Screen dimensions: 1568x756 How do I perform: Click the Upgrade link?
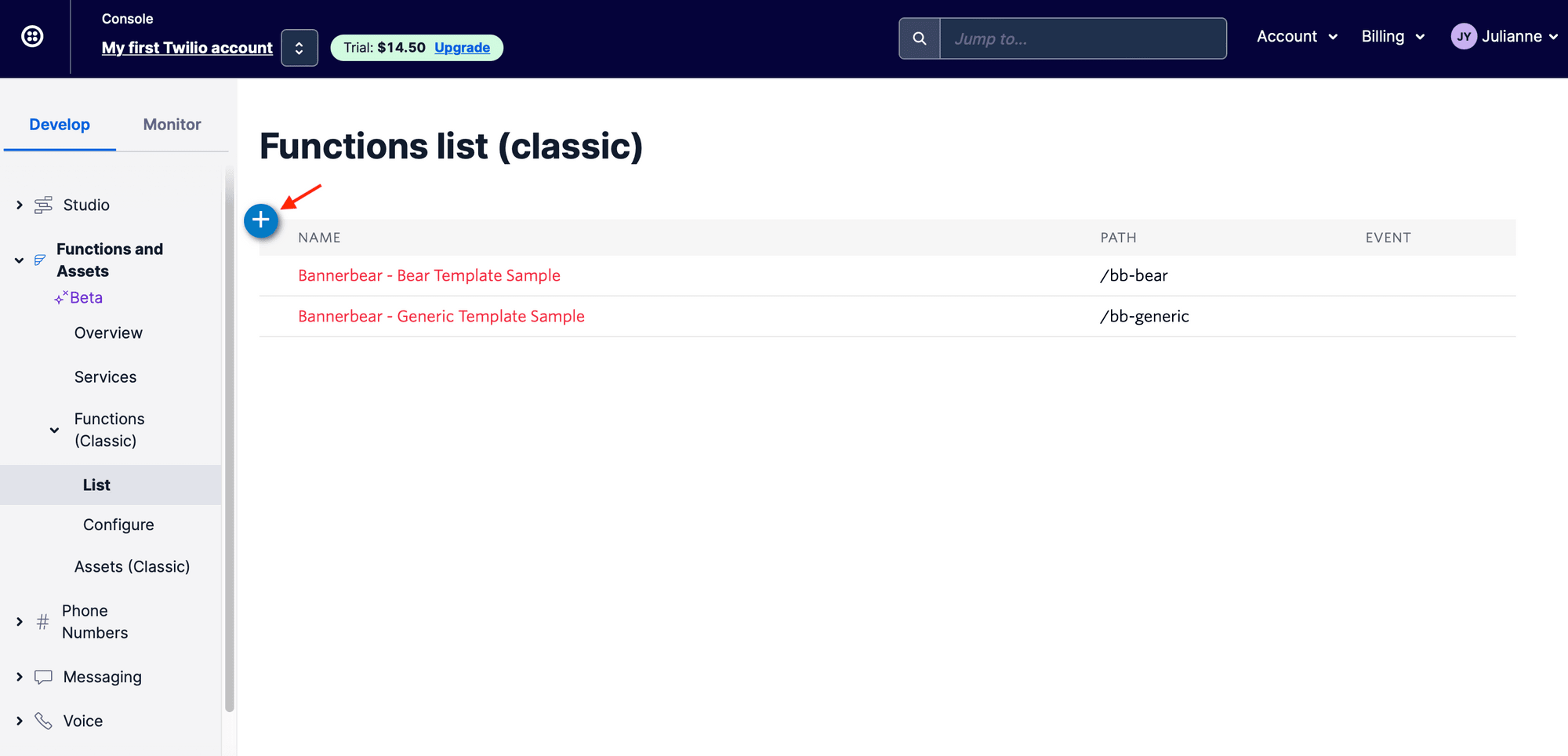pyautogui.click(x=462, y=48)
